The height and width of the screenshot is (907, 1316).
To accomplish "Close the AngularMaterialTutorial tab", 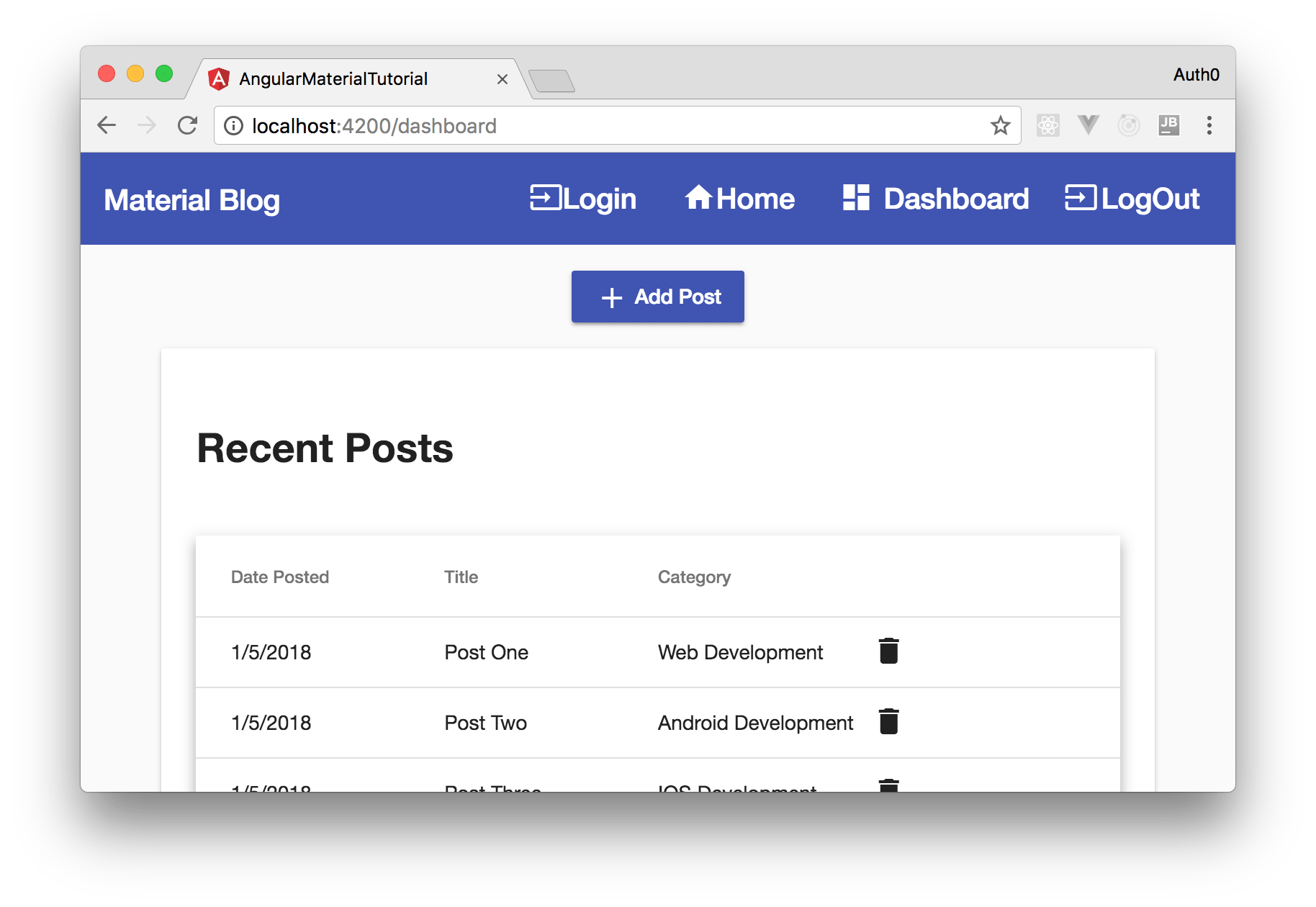I will [502, 79].
